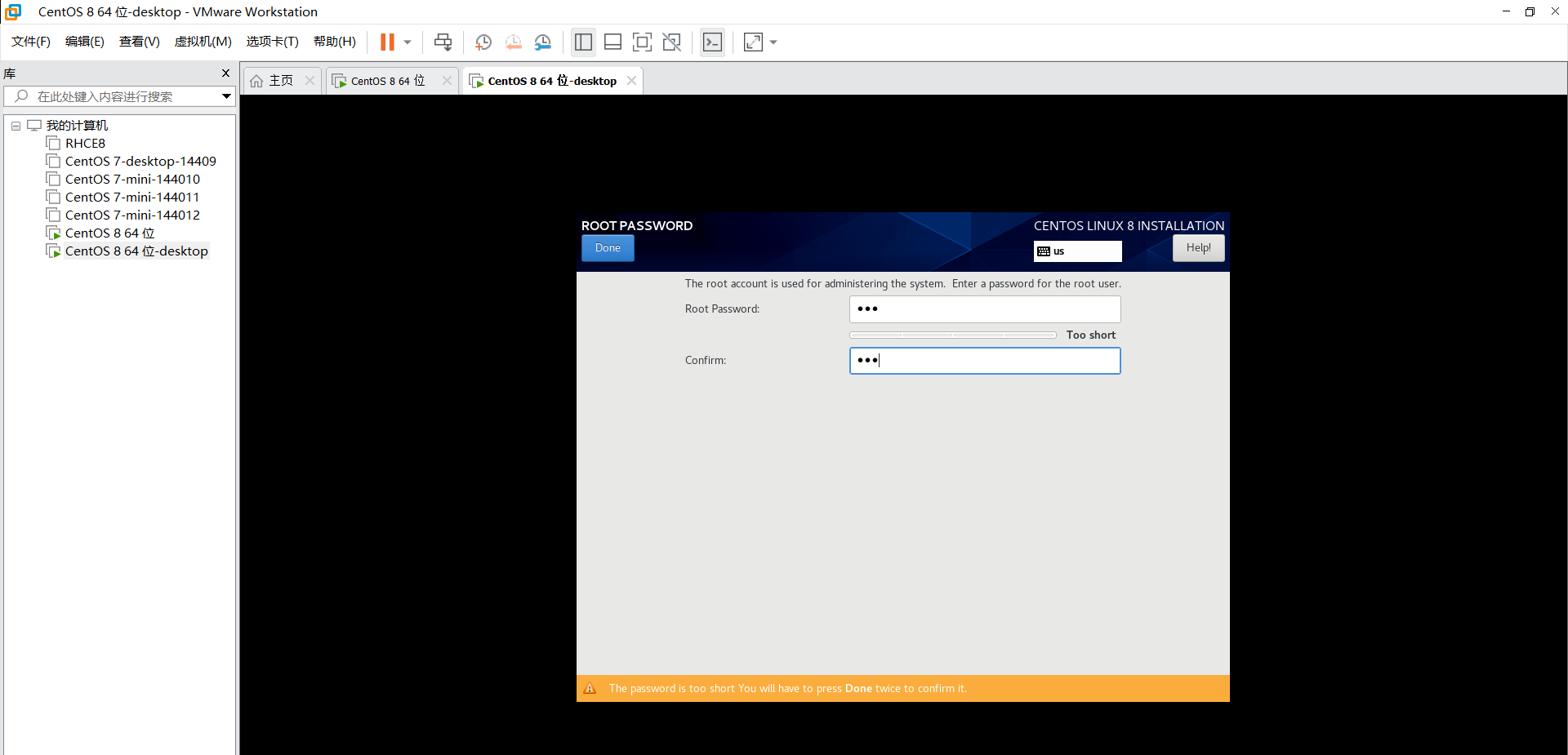Image resolution: width=1568 pixels, height=755 pixels.
Task: Select the RHCE8 virtual machine
Action: (85, 144)
